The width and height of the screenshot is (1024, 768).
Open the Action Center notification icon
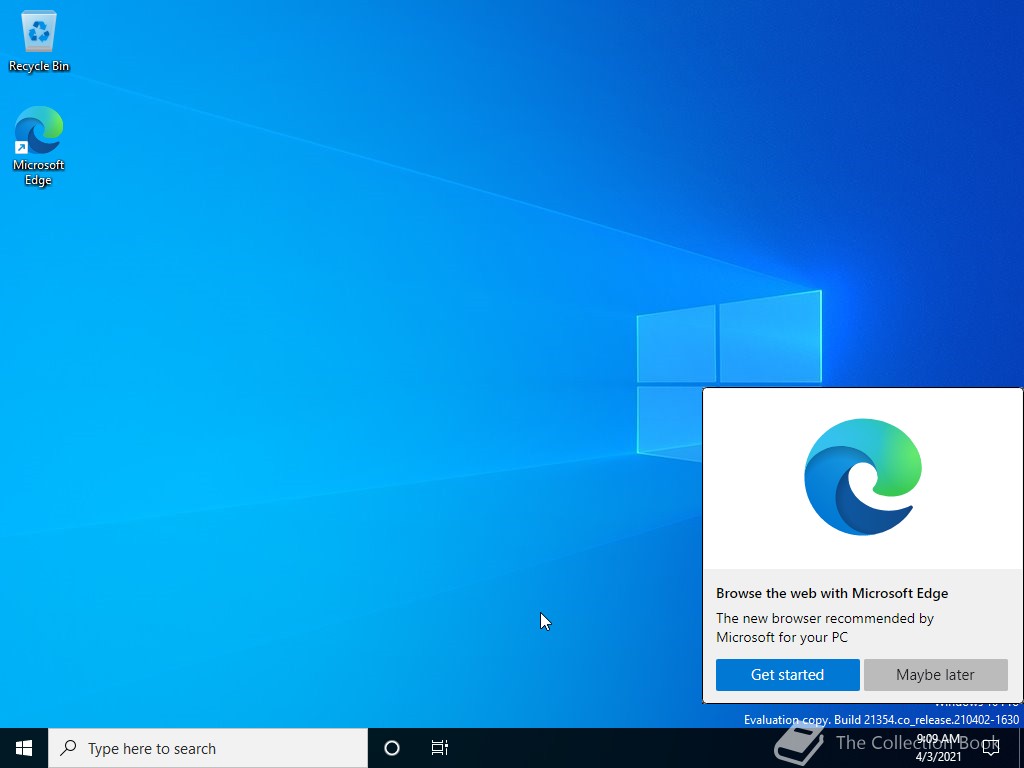991,748
